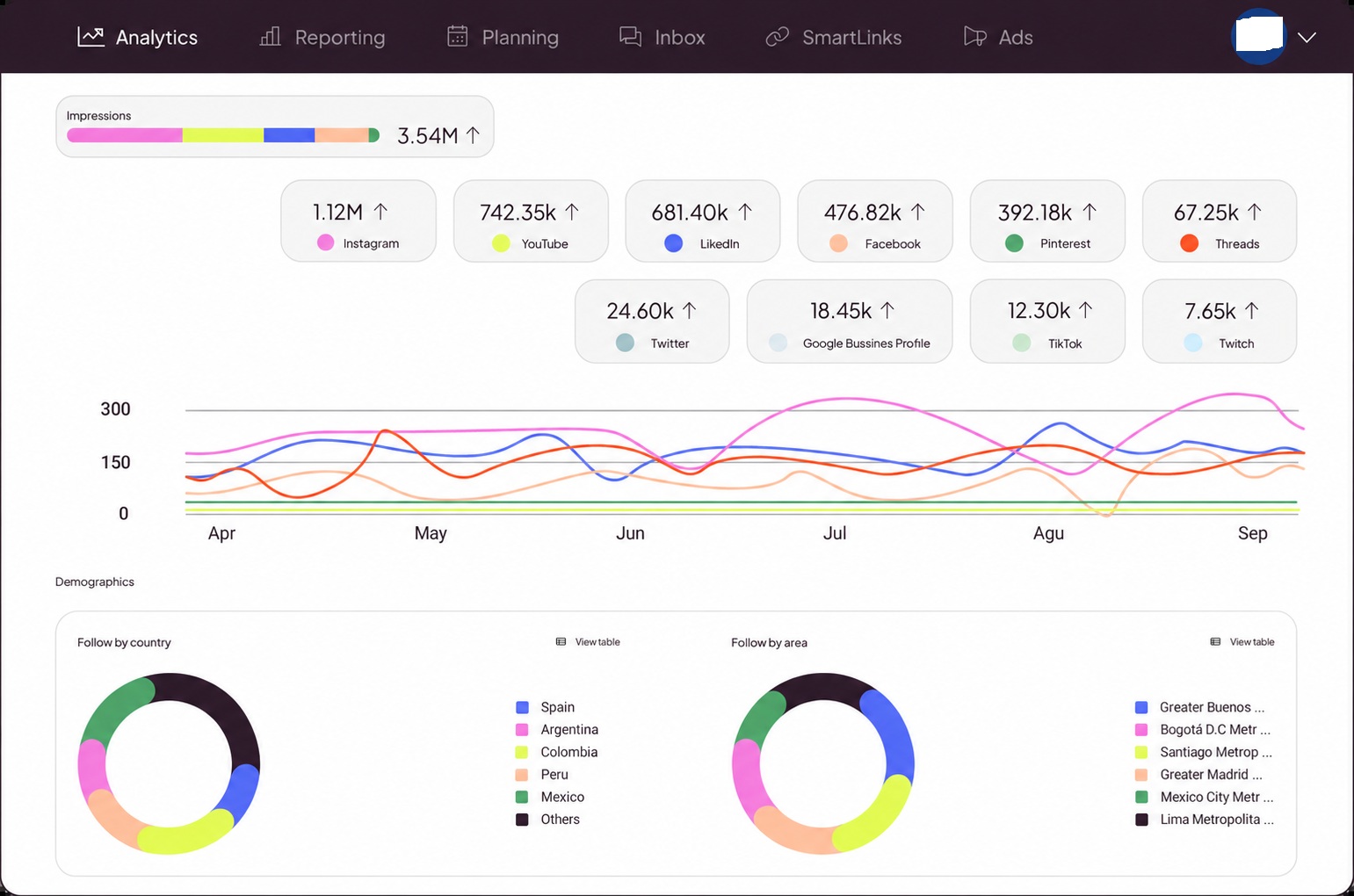Click the Threads red color dot
The height and width of the screenshot is (896, 1354).
click(1189, 243)
